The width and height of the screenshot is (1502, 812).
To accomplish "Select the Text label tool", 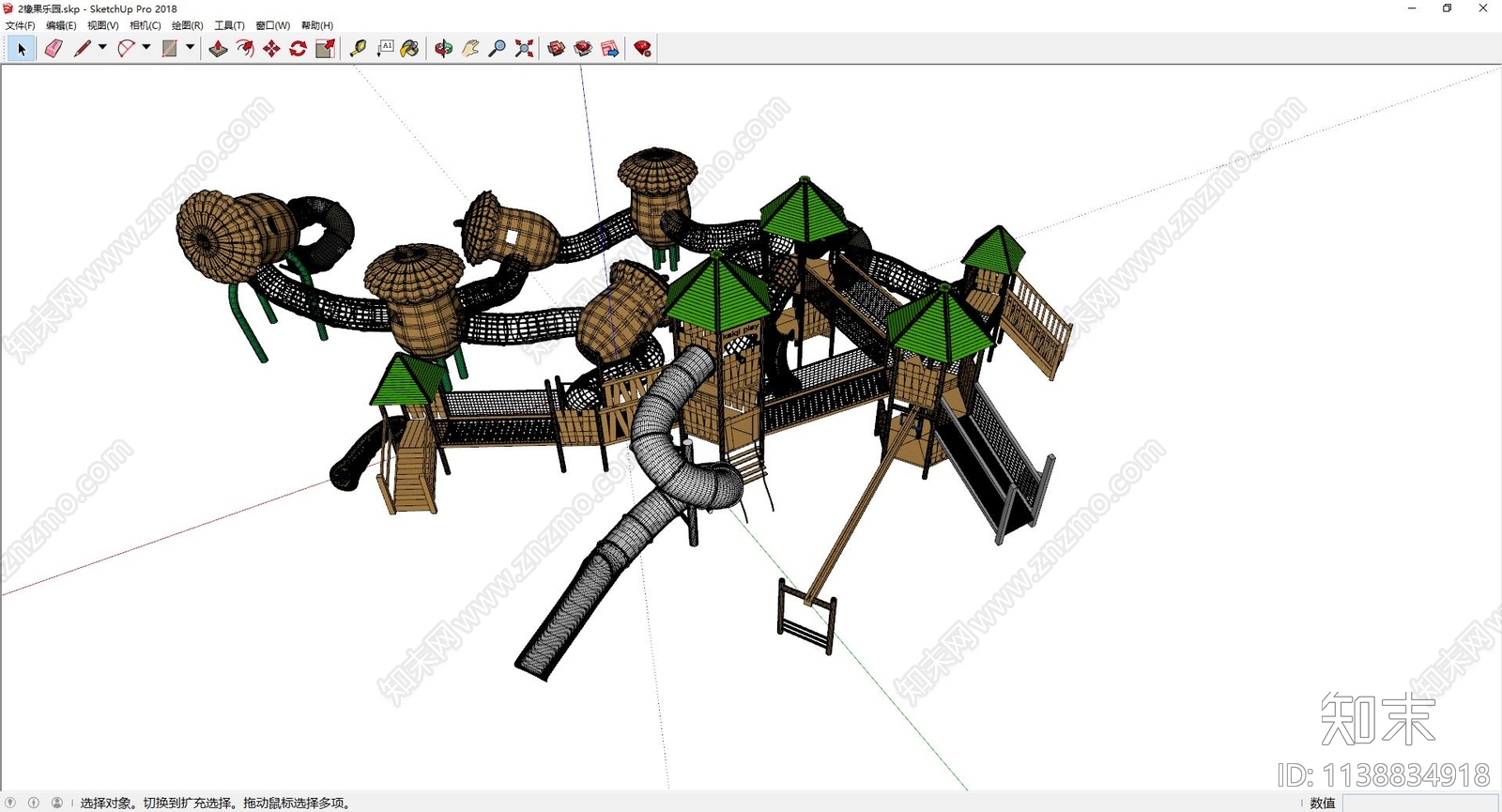I will (x=385, y=49).
